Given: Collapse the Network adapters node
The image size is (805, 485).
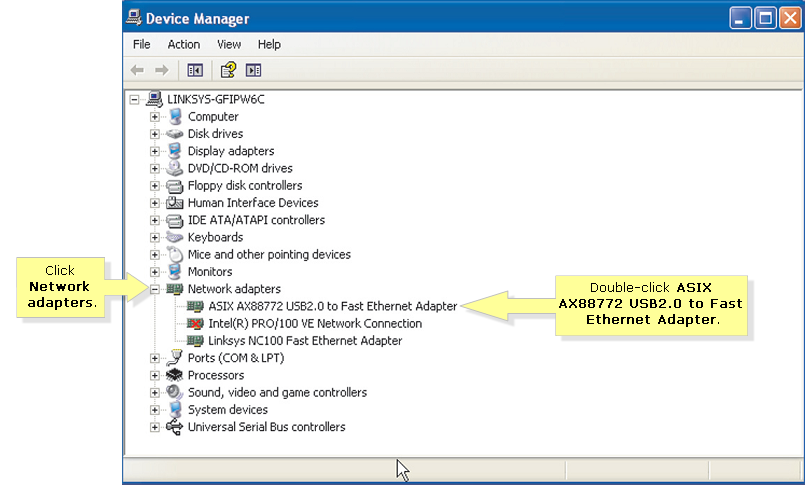Looking at the screenshot, I should (155, 289).
